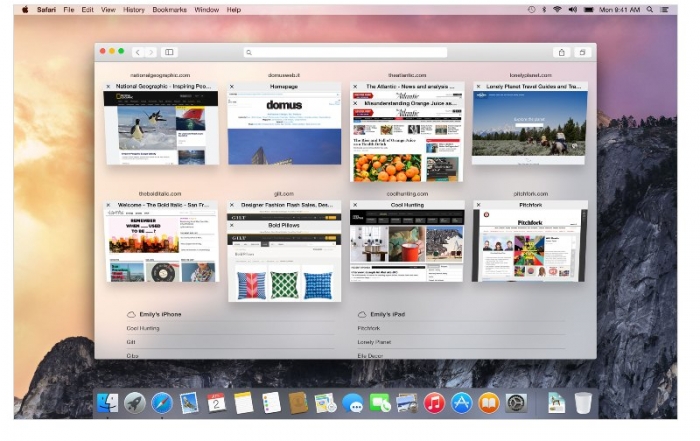
Task: Open the View menu
Action: 108,9
